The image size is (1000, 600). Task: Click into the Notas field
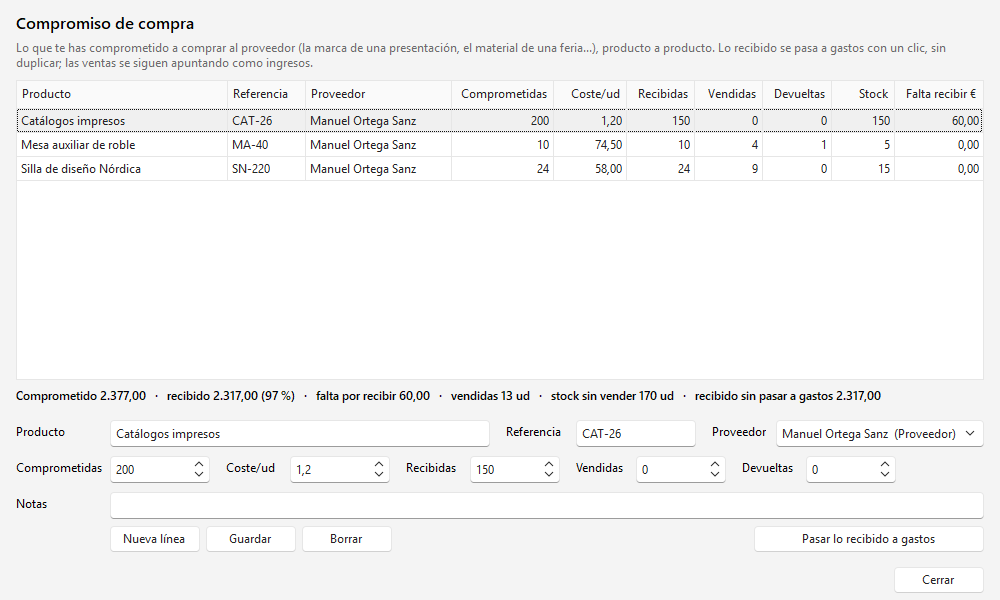pyautogui.click(x=547, y=506)
